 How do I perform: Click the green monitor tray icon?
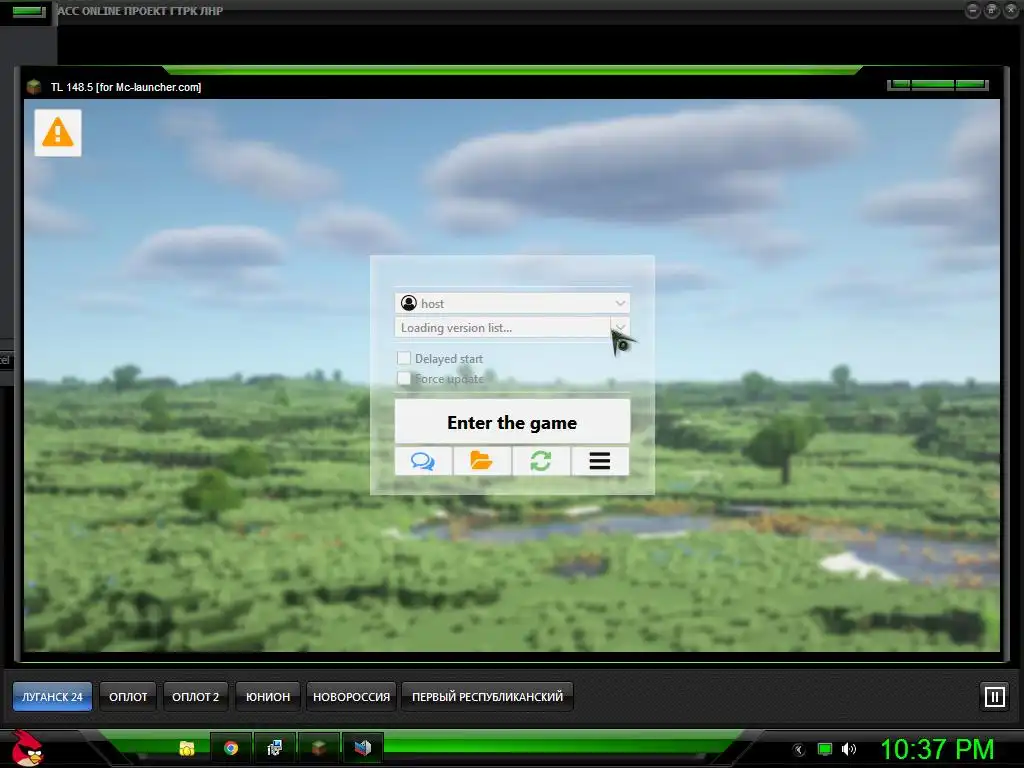[x=825, y=750]
